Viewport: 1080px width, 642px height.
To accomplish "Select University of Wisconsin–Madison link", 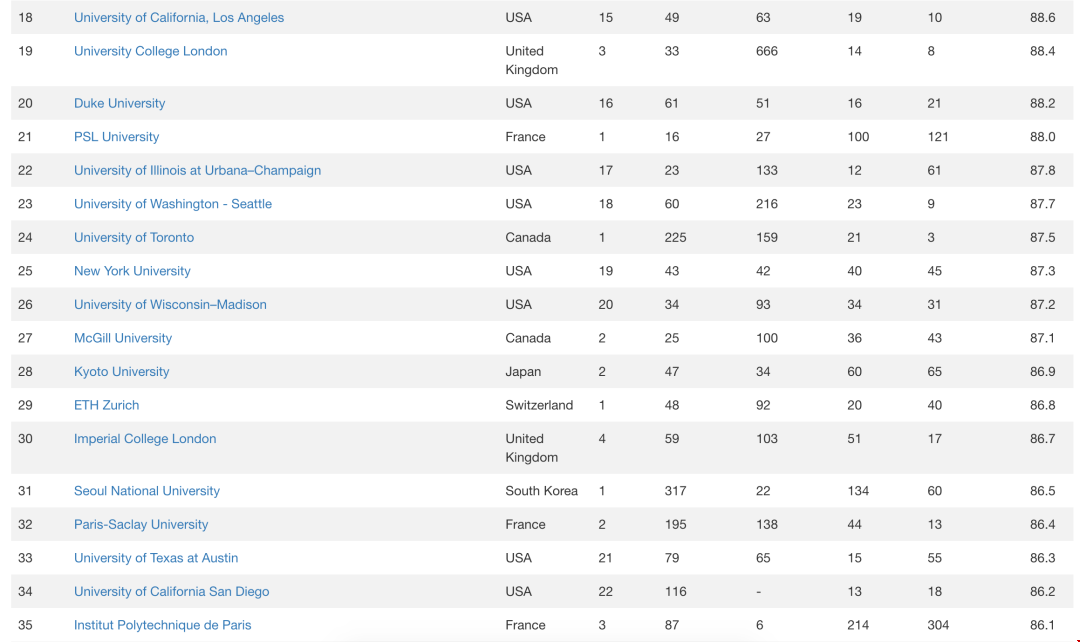I will coord(170,304).
